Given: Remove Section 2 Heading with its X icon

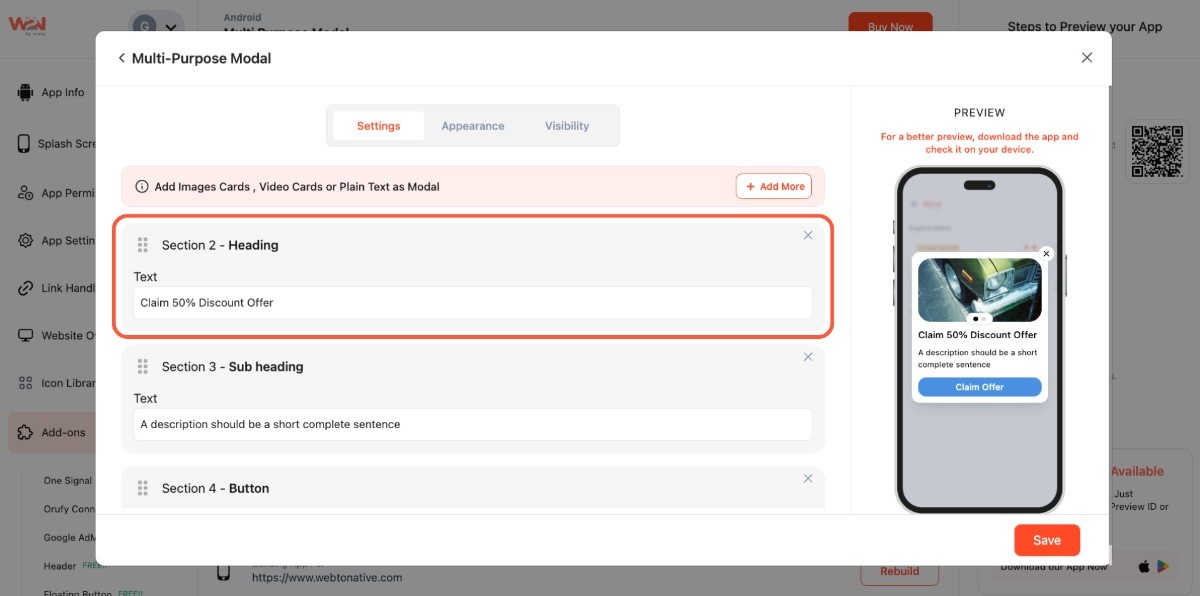Looking at the screenshot, I should [808, 235].
